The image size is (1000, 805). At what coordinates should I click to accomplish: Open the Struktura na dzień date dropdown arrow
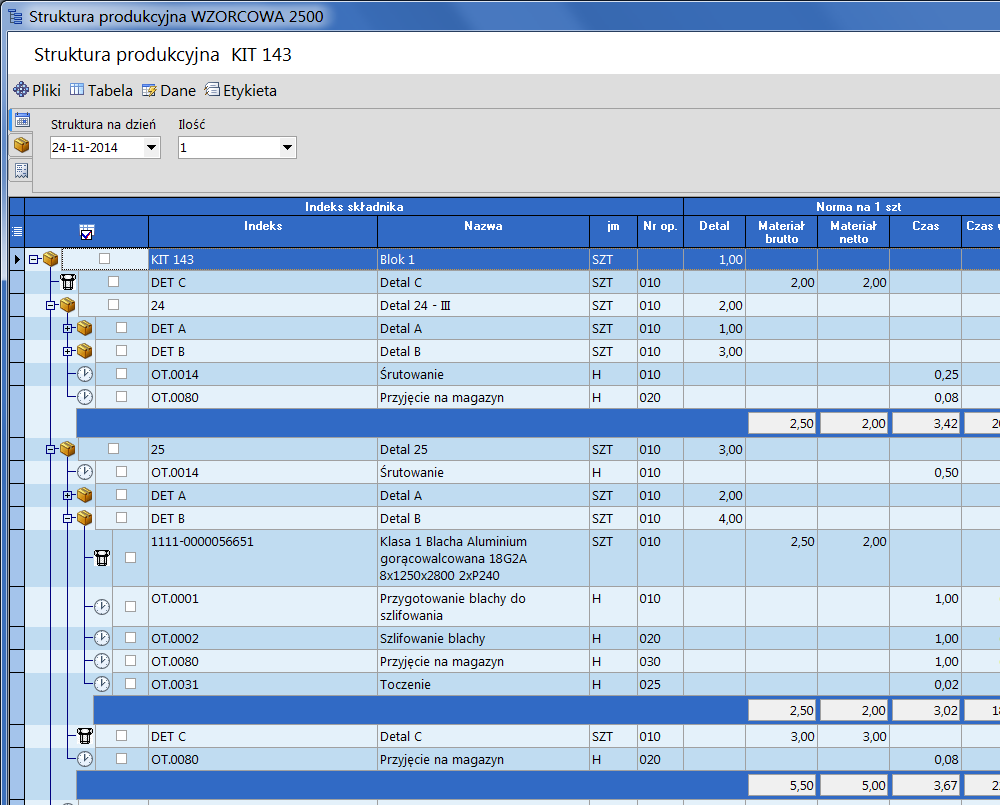[x=151, y=147]
